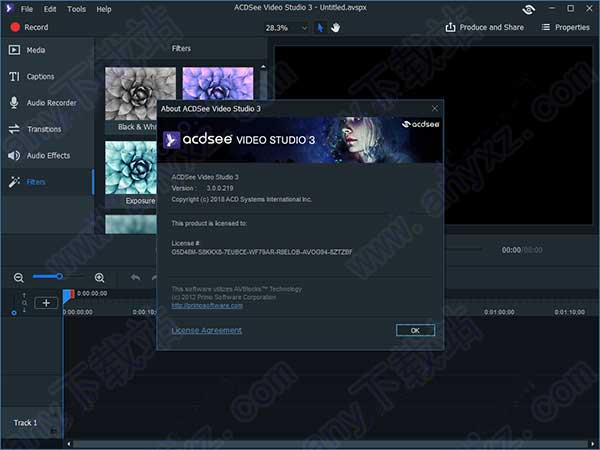The image size is (600, 450).
Task: Click the Properties list icon
Action: point(546,27)
